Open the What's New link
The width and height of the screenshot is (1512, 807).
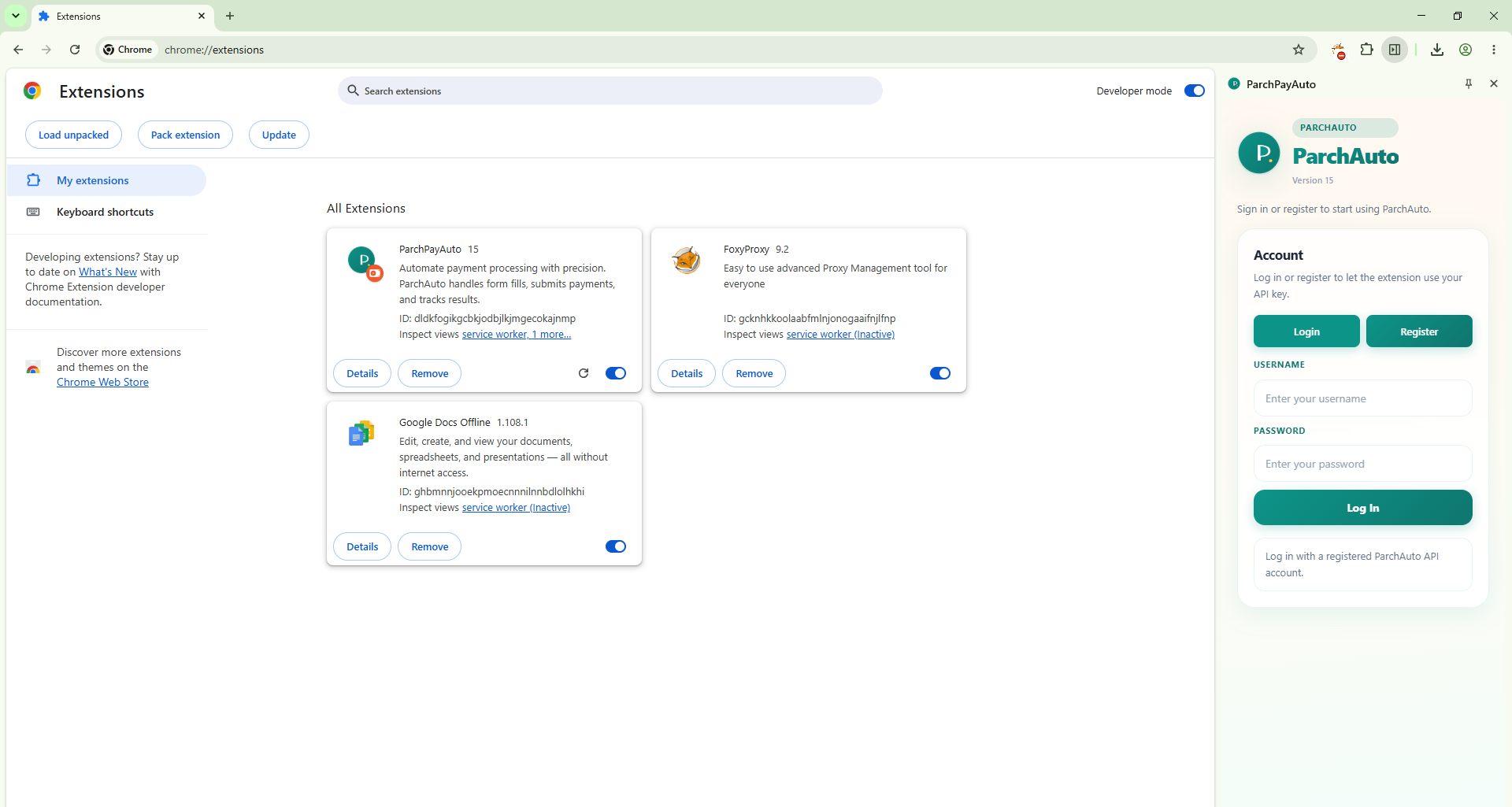(x=108, y=272)
